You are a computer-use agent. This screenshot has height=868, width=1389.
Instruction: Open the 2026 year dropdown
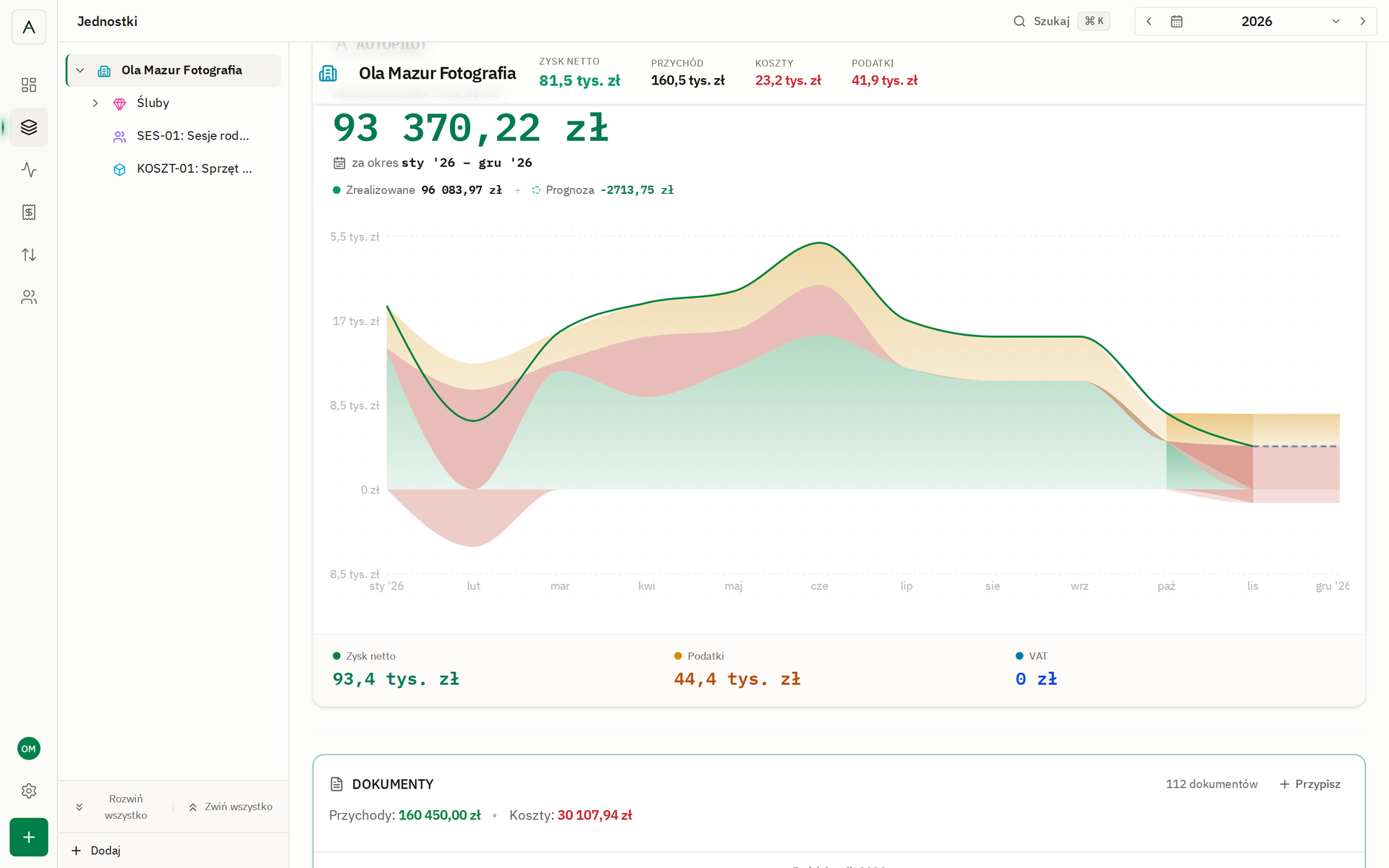tap(1256, 22)
